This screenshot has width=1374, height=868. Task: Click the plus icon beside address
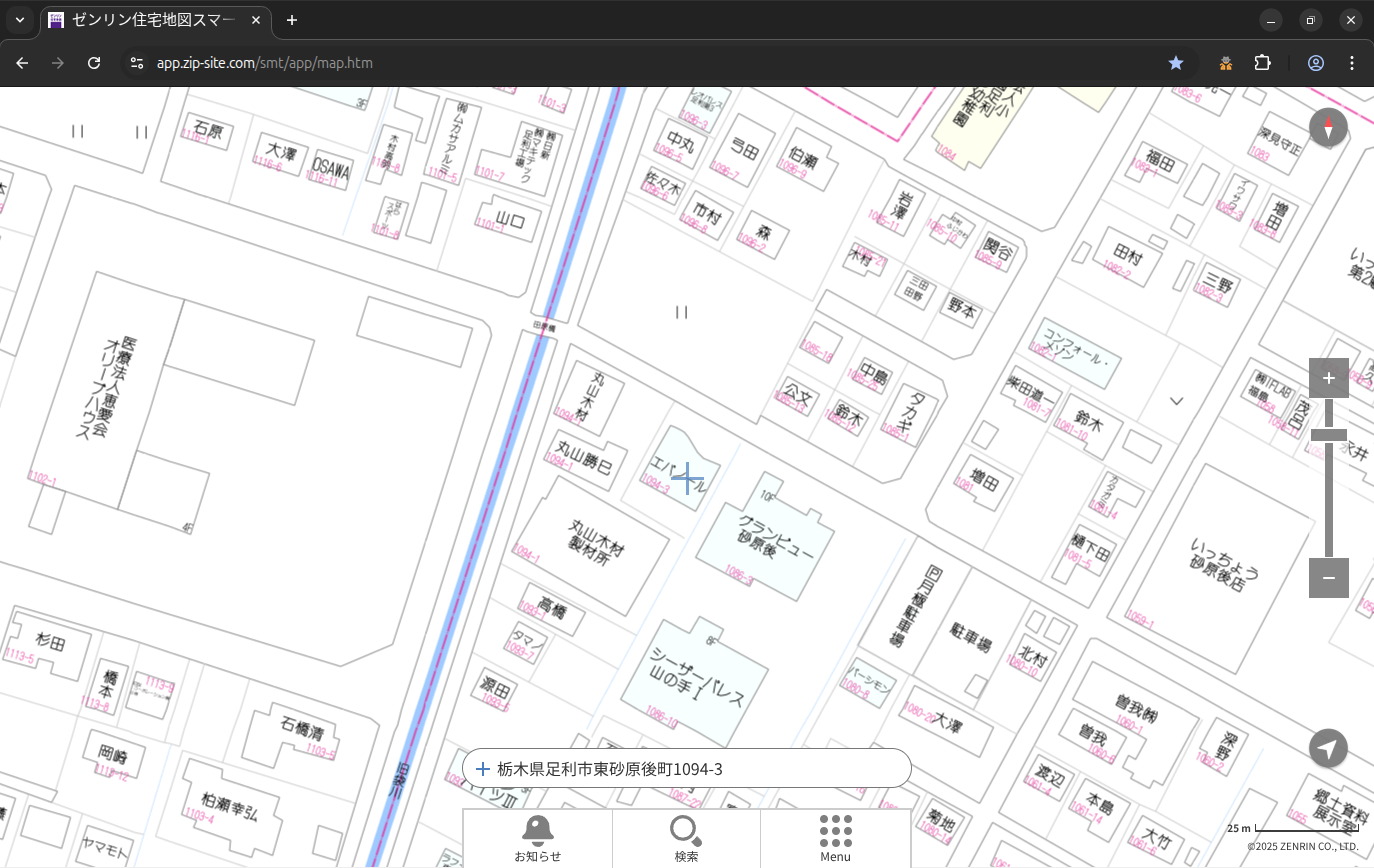(x=483, y=769)
